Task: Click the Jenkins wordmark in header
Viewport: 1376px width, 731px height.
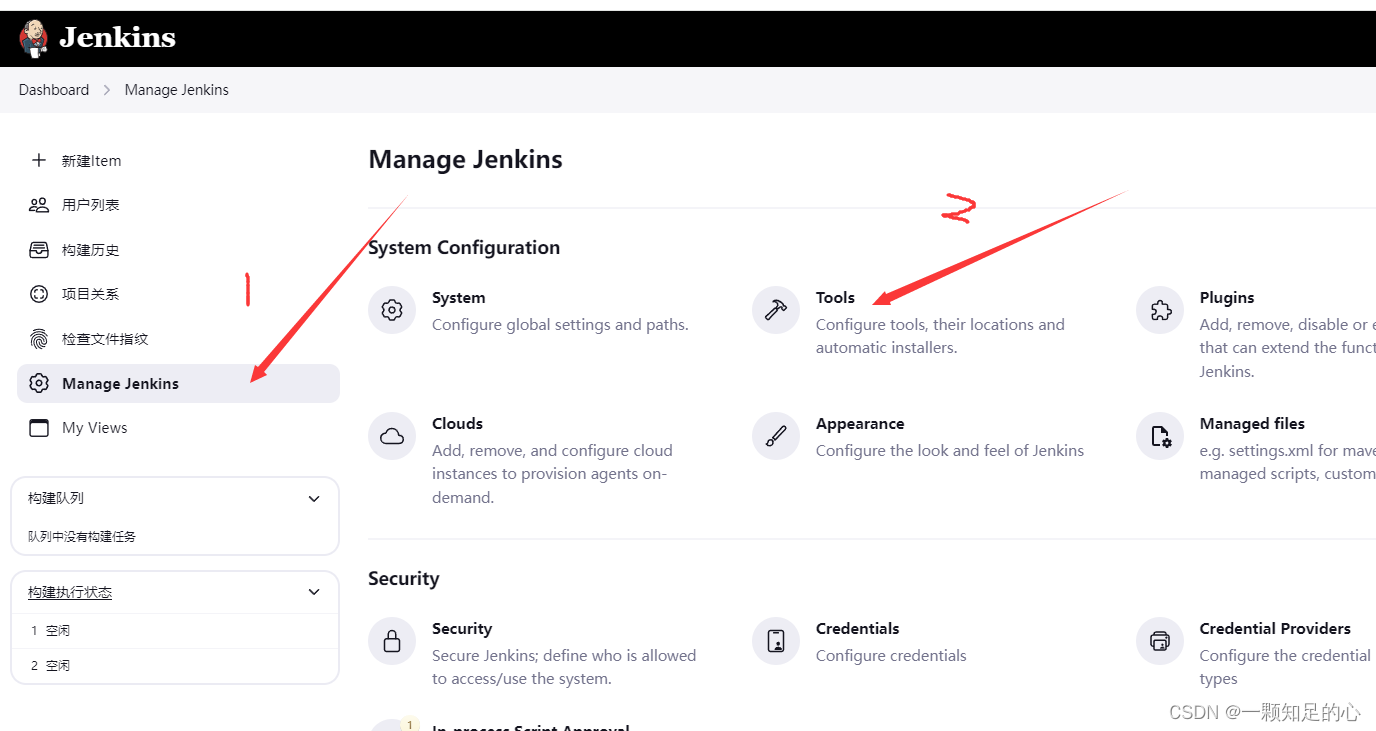Action: [x=117, y=38]
